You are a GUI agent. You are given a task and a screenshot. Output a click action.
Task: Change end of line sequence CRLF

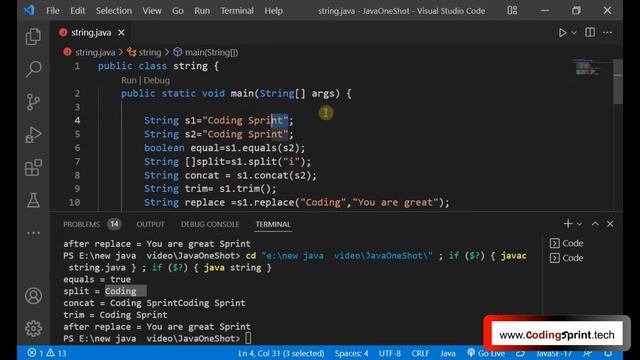[x=420, y=353]
